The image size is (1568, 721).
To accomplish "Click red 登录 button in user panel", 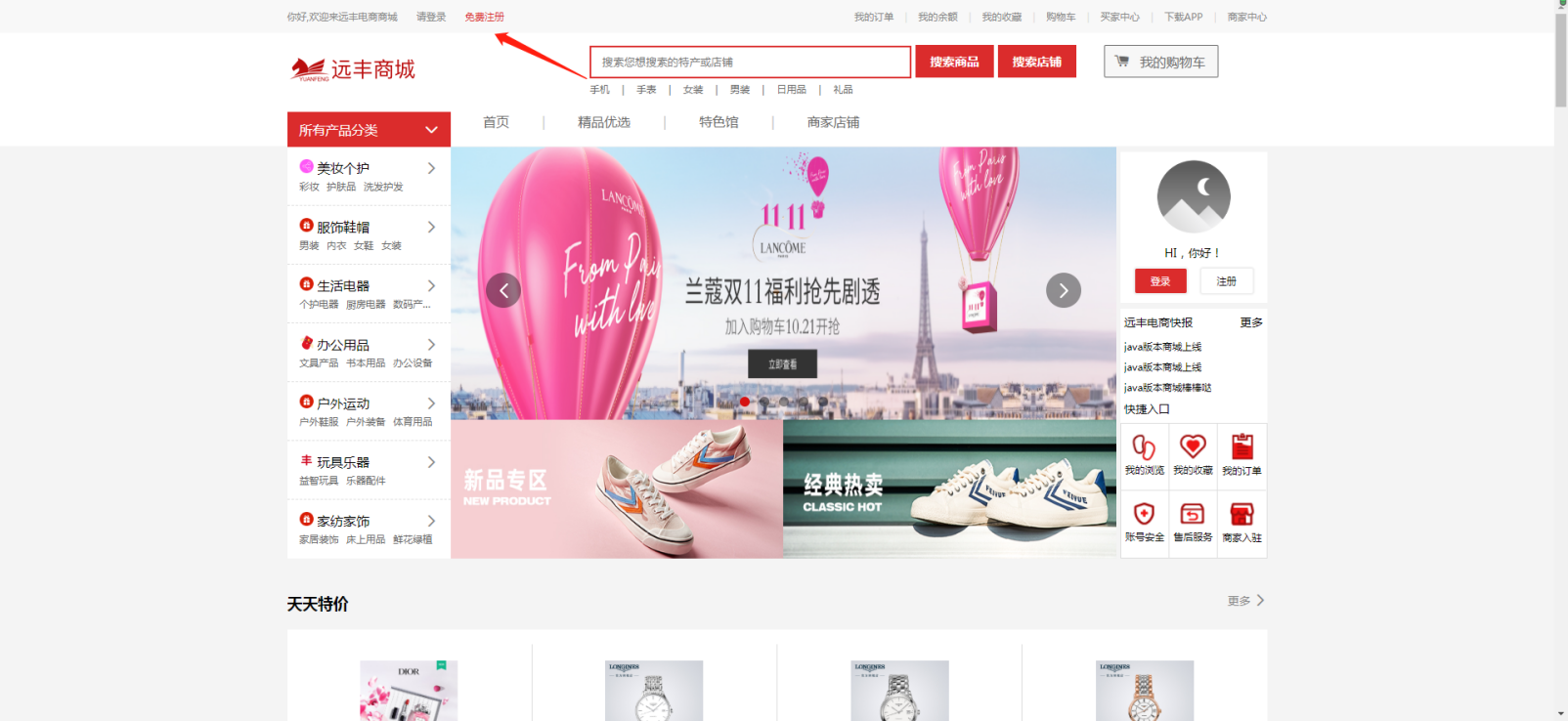I will pos(1160,281).
